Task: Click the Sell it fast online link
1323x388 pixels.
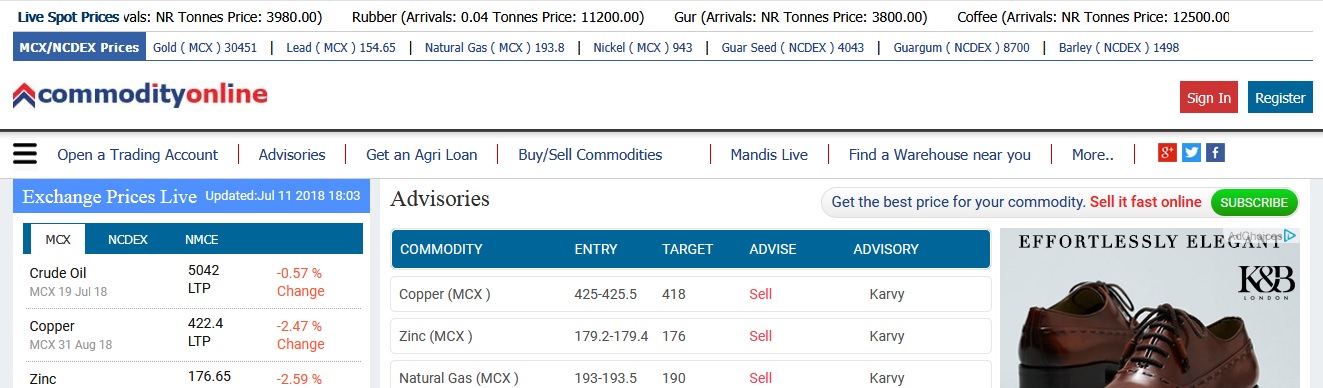Action: coord(1146,202)
